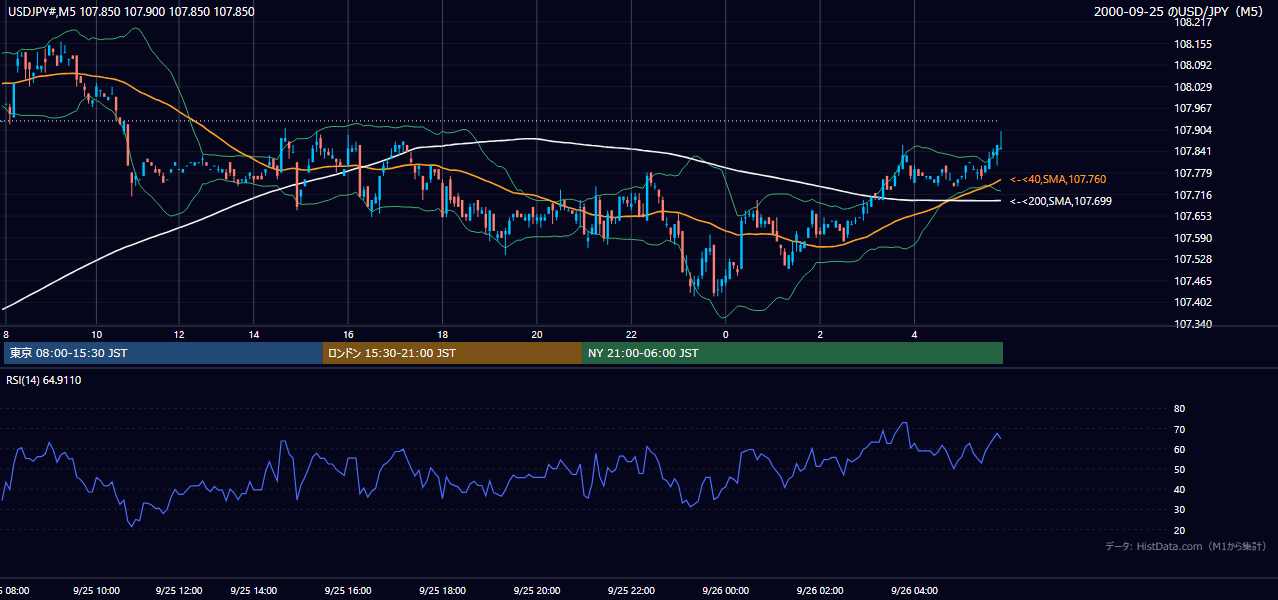This screenshot has width=1278, height=600.
Task: Click price axis value 107.967
Action: point(1192,108)
